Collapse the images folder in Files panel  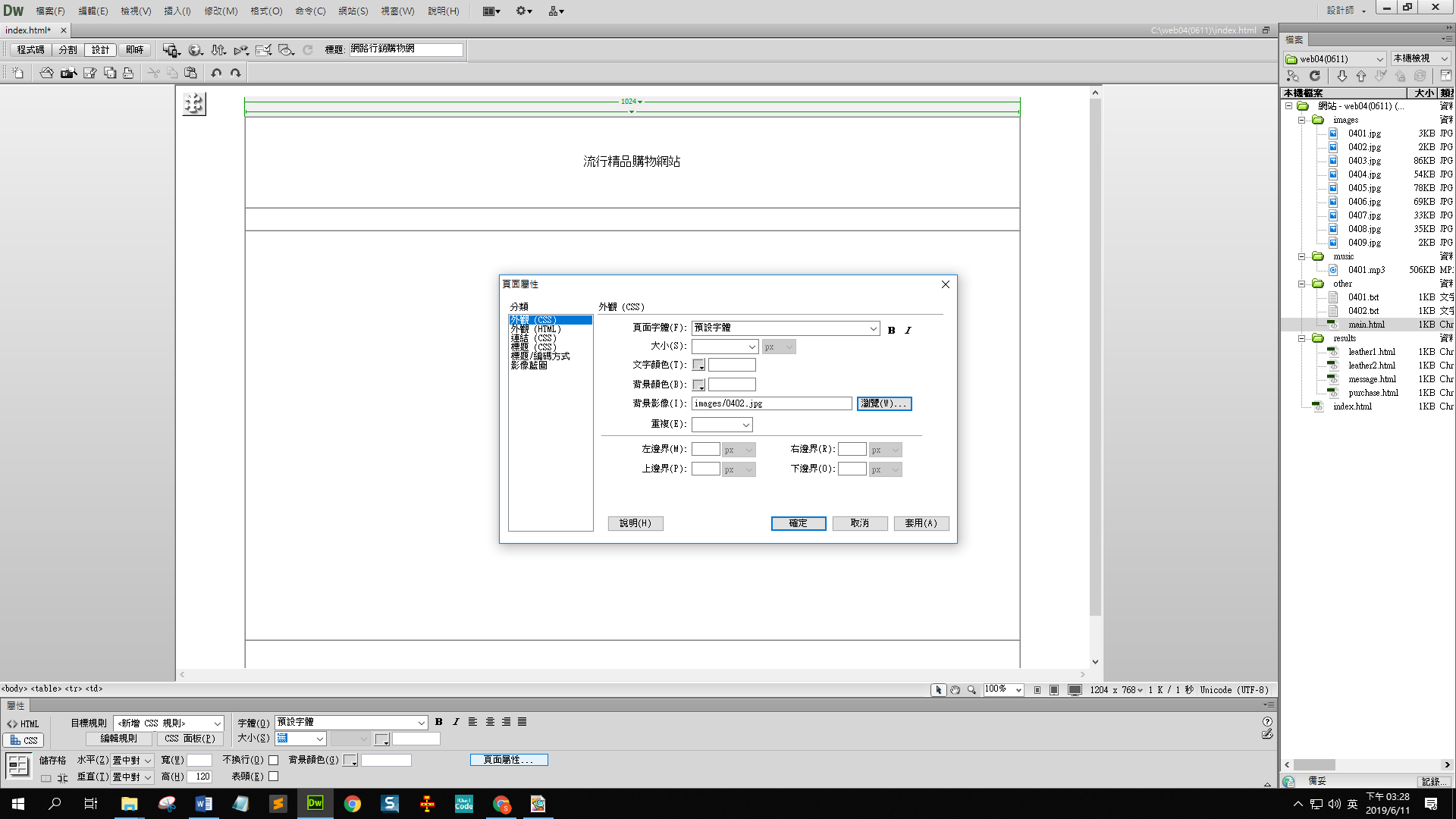pos(1302,120)
